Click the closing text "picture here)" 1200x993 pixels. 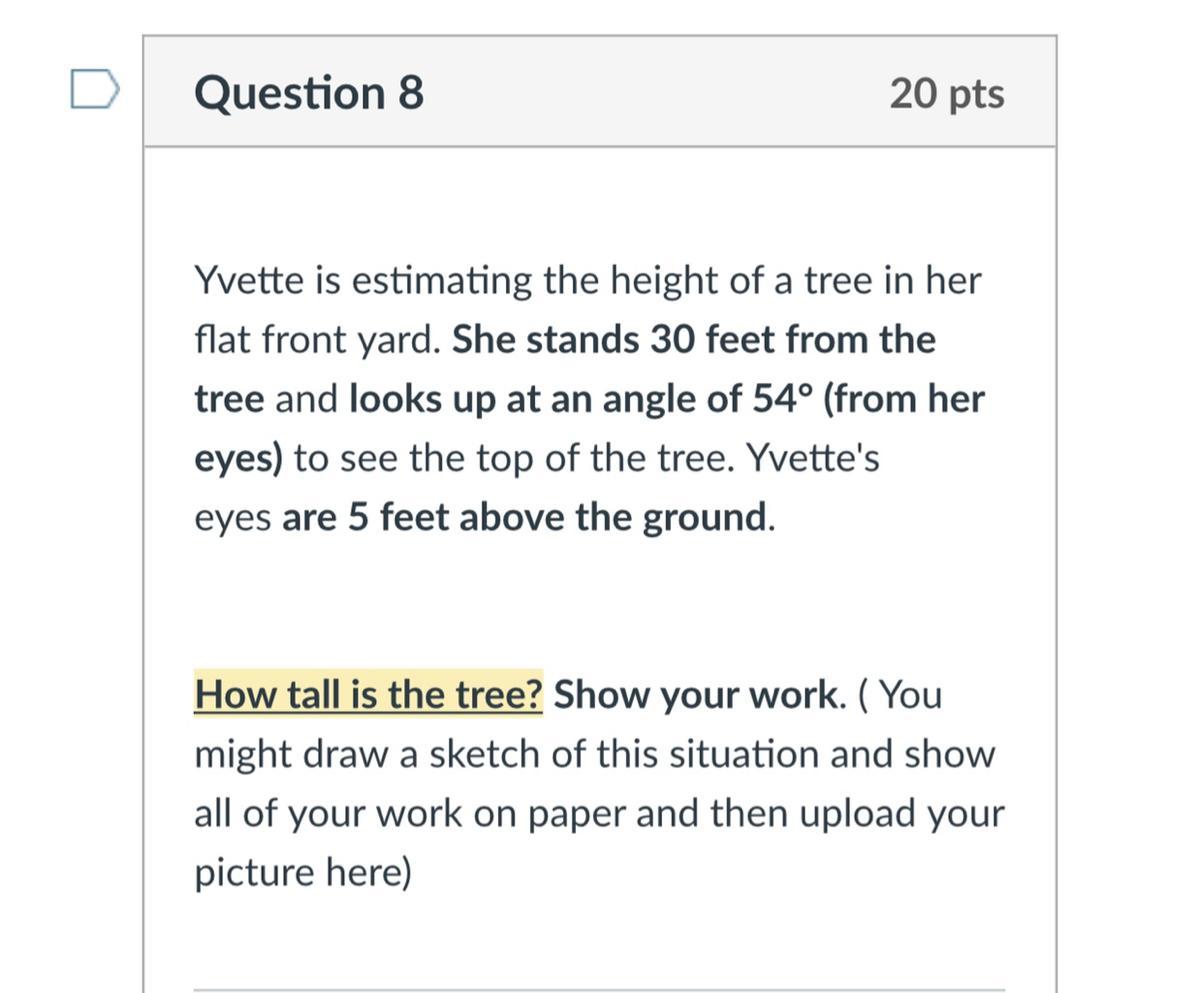point(303,872)
